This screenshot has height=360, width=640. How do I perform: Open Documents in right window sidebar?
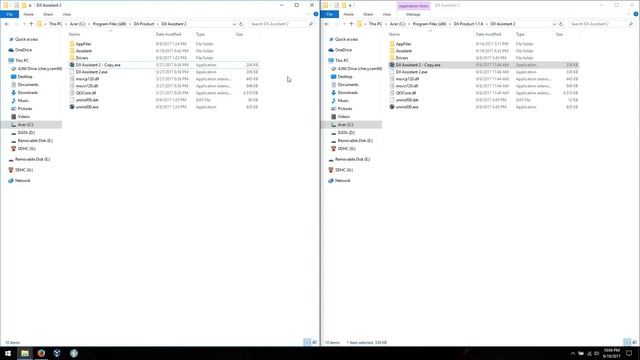pyautogui.click(x=348, y=84)
